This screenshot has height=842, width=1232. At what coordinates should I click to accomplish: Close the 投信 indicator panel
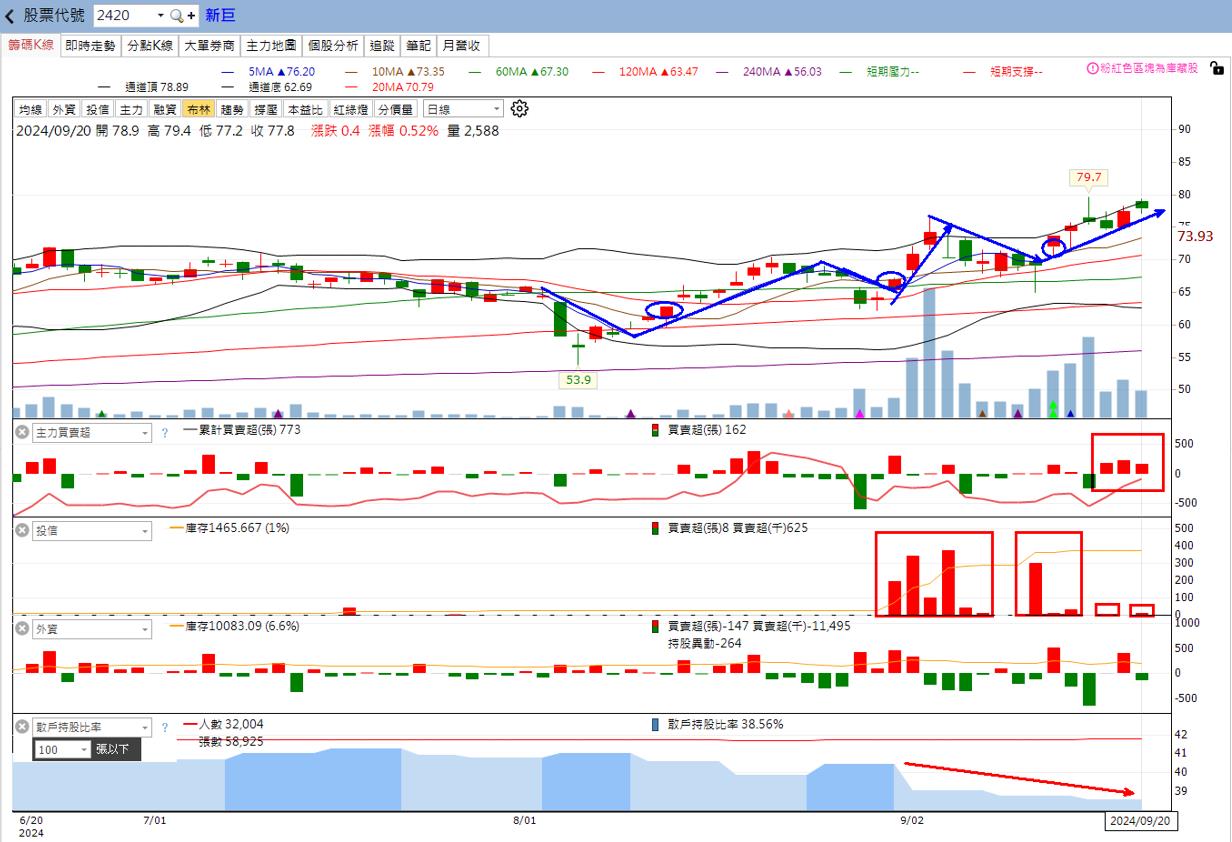point(23,531)
